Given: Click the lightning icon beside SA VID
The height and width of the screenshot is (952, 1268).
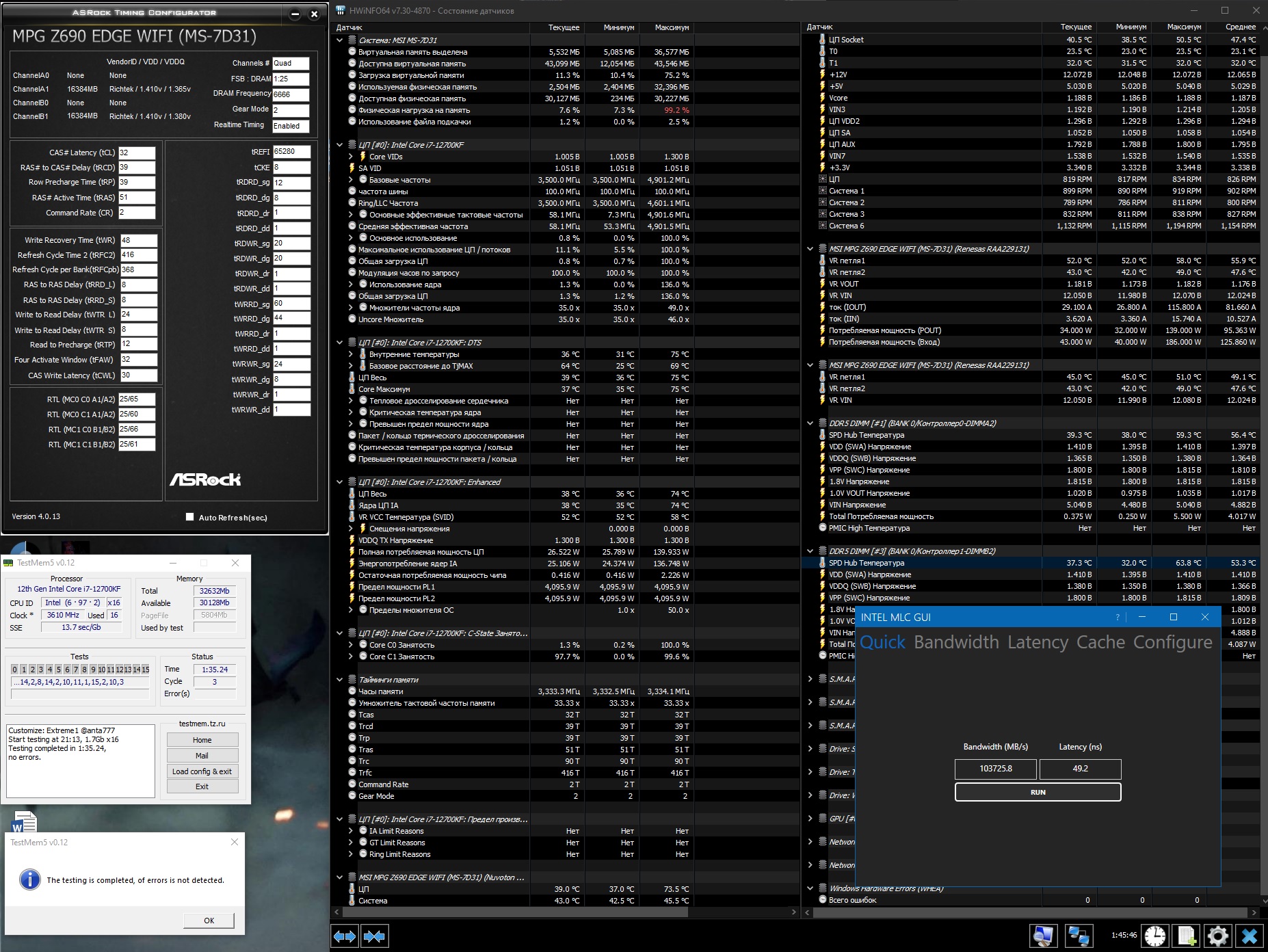Looking at the screenshot, I should point(352,168).
